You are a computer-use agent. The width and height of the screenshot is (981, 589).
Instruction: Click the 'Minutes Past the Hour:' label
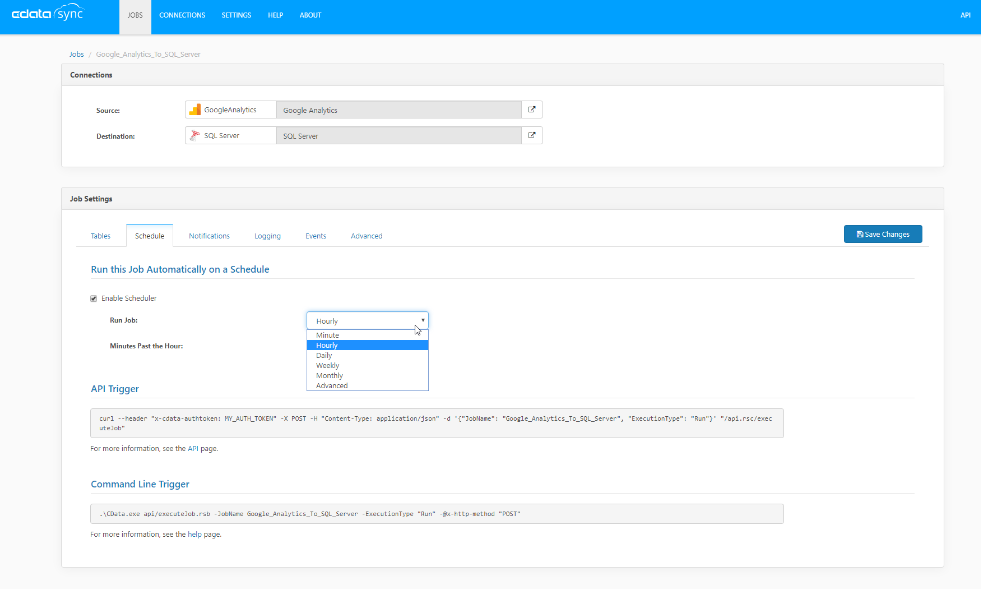[x=146, y=346]
